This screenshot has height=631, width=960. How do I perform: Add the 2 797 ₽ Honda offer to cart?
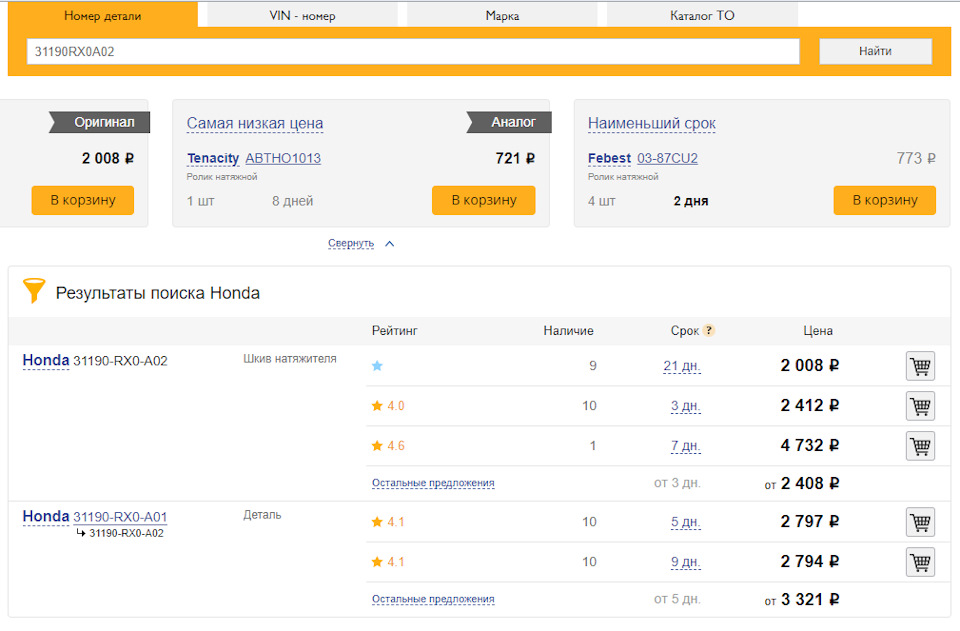pos(920,522)
